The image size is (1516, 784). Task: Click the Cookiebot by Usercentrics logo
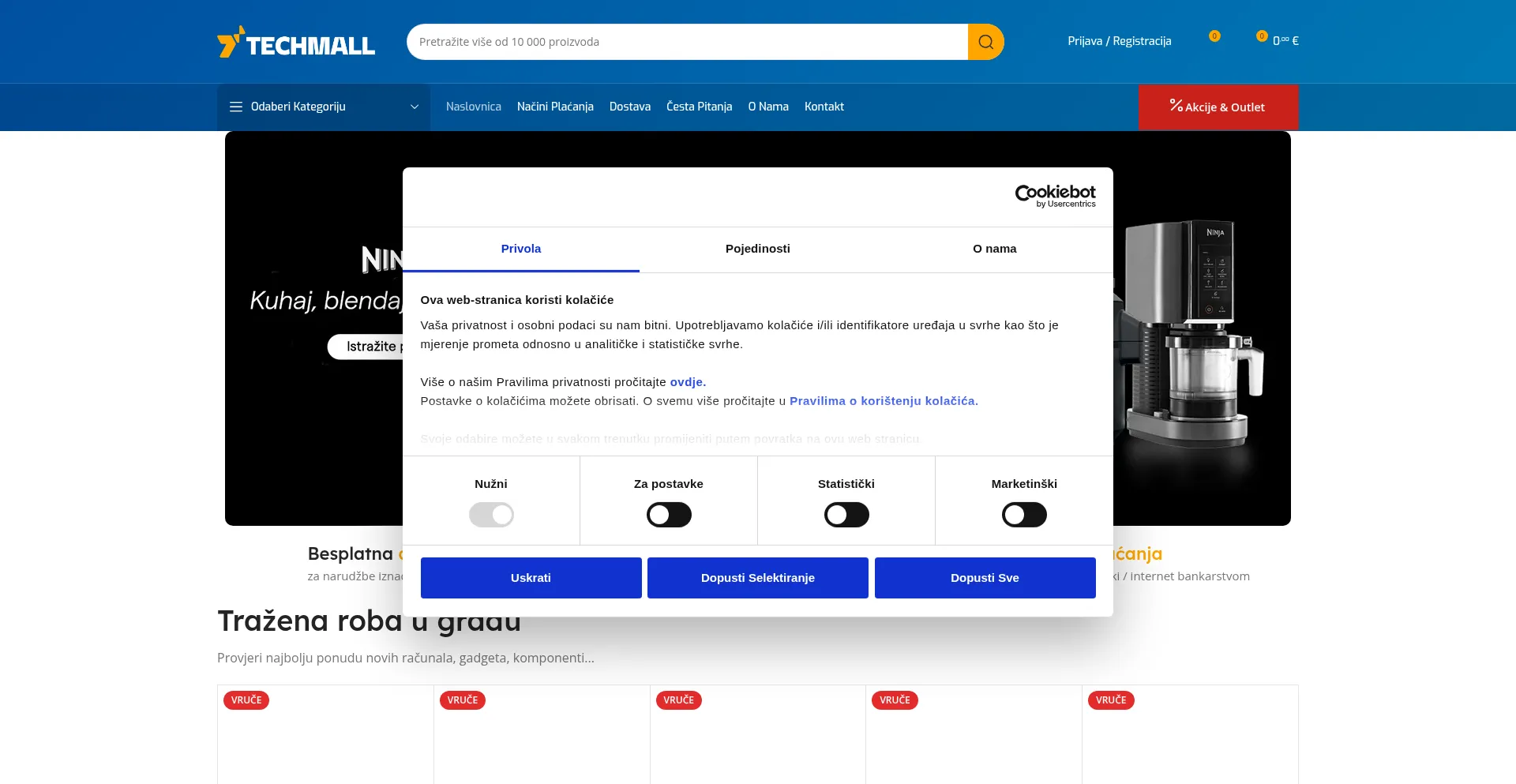tap(1055, 196)
